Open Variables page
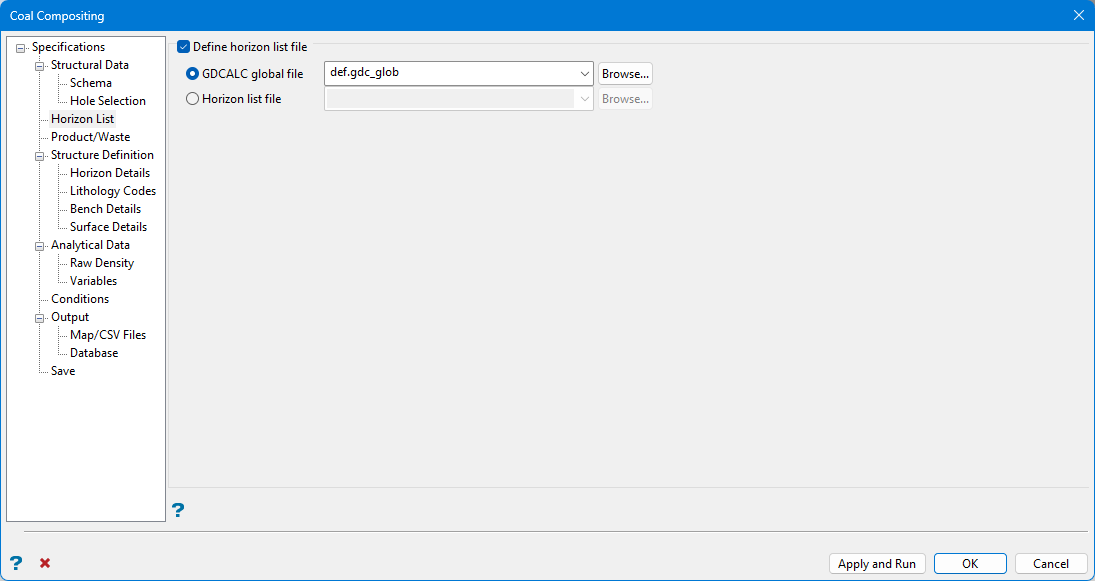 coord(94,281)
